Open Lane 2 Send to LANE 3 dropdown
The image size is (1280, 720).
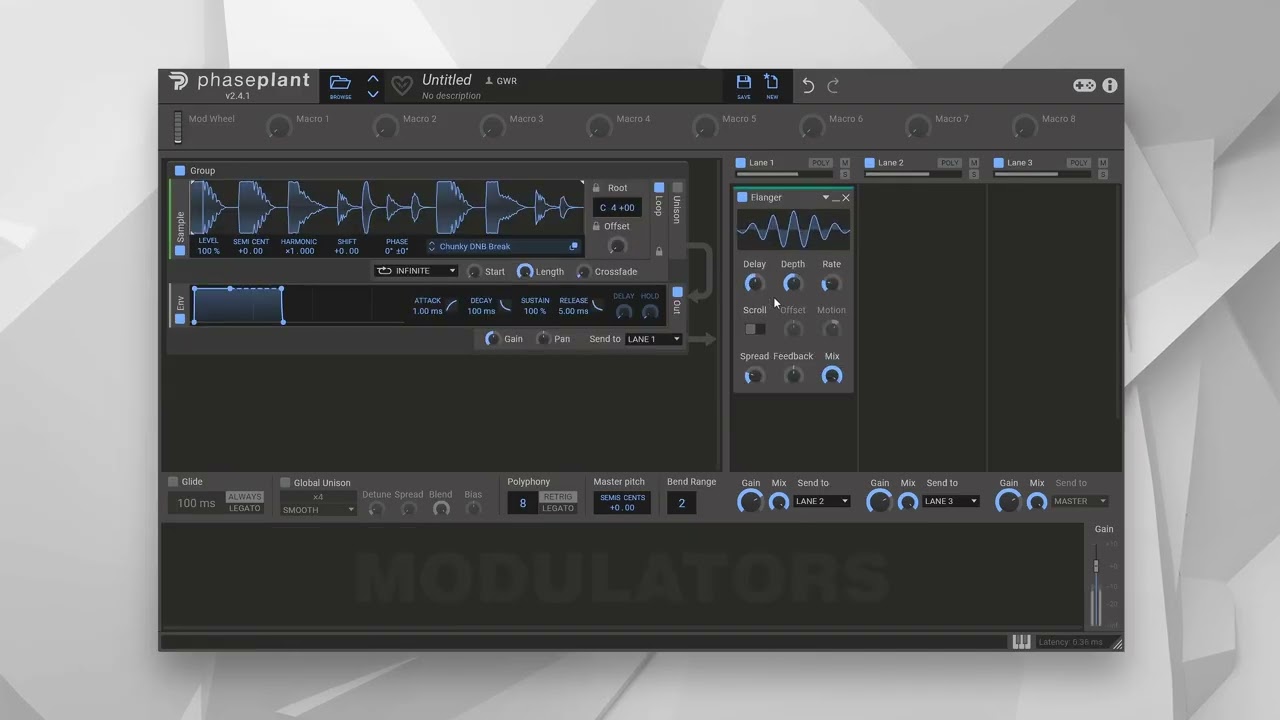click(951, 501)
